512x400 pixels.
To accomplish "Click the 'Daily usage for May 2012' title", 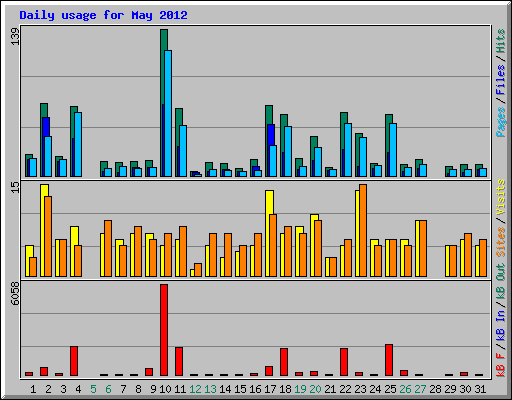I will 103,15.
